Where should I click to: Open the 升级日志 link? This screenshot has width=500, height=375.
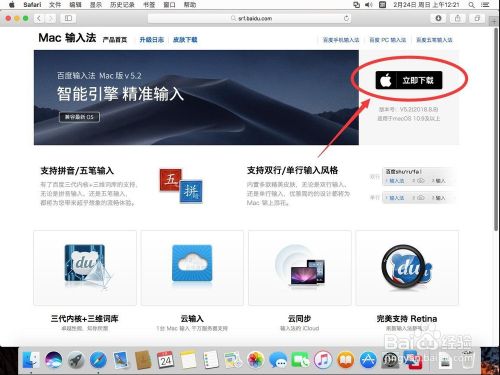click(152, 40)
